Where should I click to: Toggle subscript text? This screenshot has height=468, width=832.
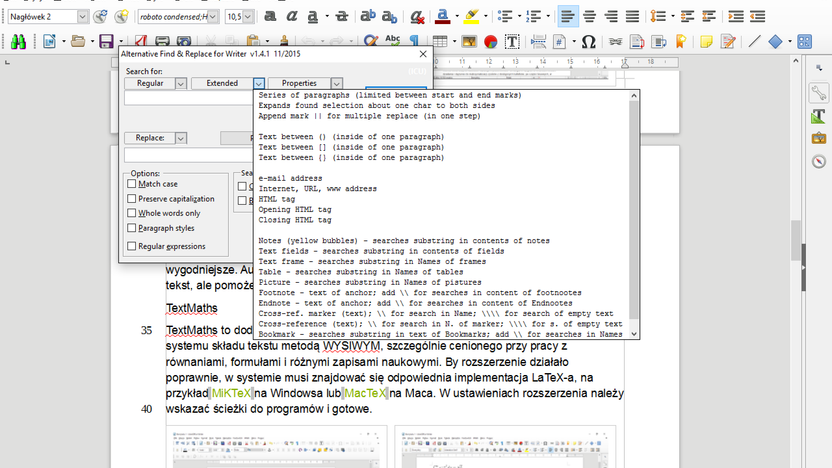pyautogui.click(x=389, y=16)
